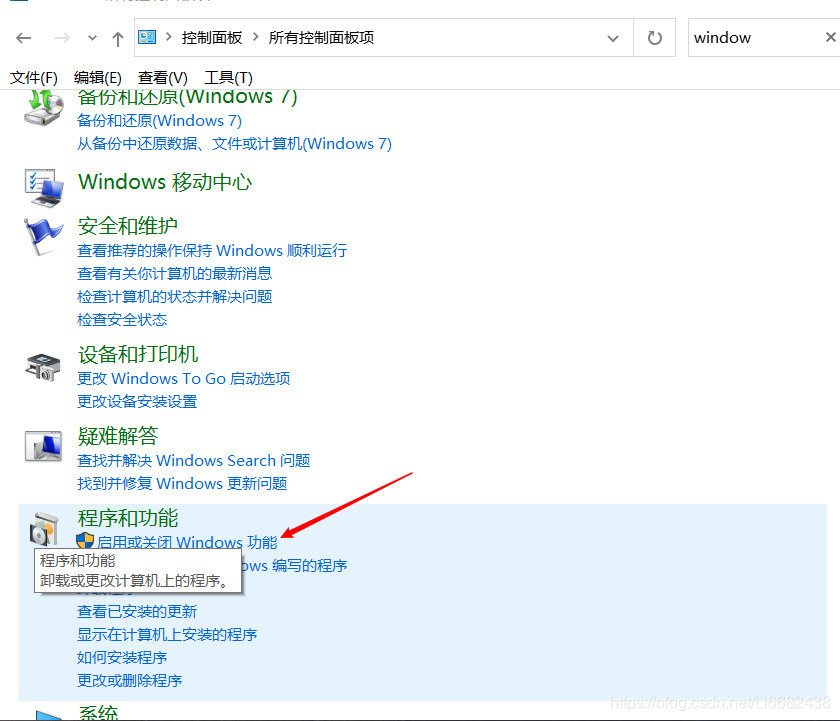Open 如何安装程序 link
The height and width of the screenshot is (721, 840).
[x=122, y=658]
